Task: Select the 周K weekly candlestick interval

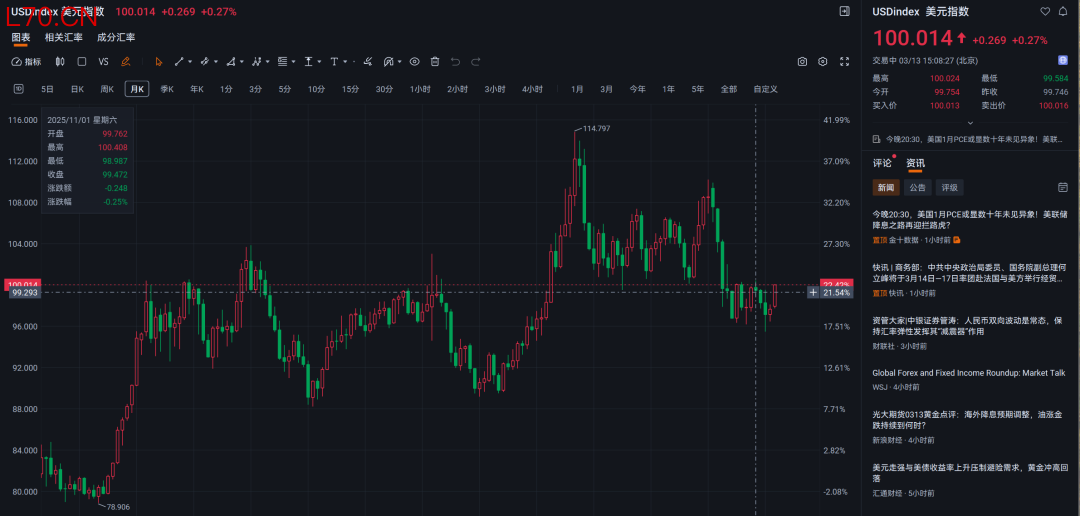Action: 107,89
